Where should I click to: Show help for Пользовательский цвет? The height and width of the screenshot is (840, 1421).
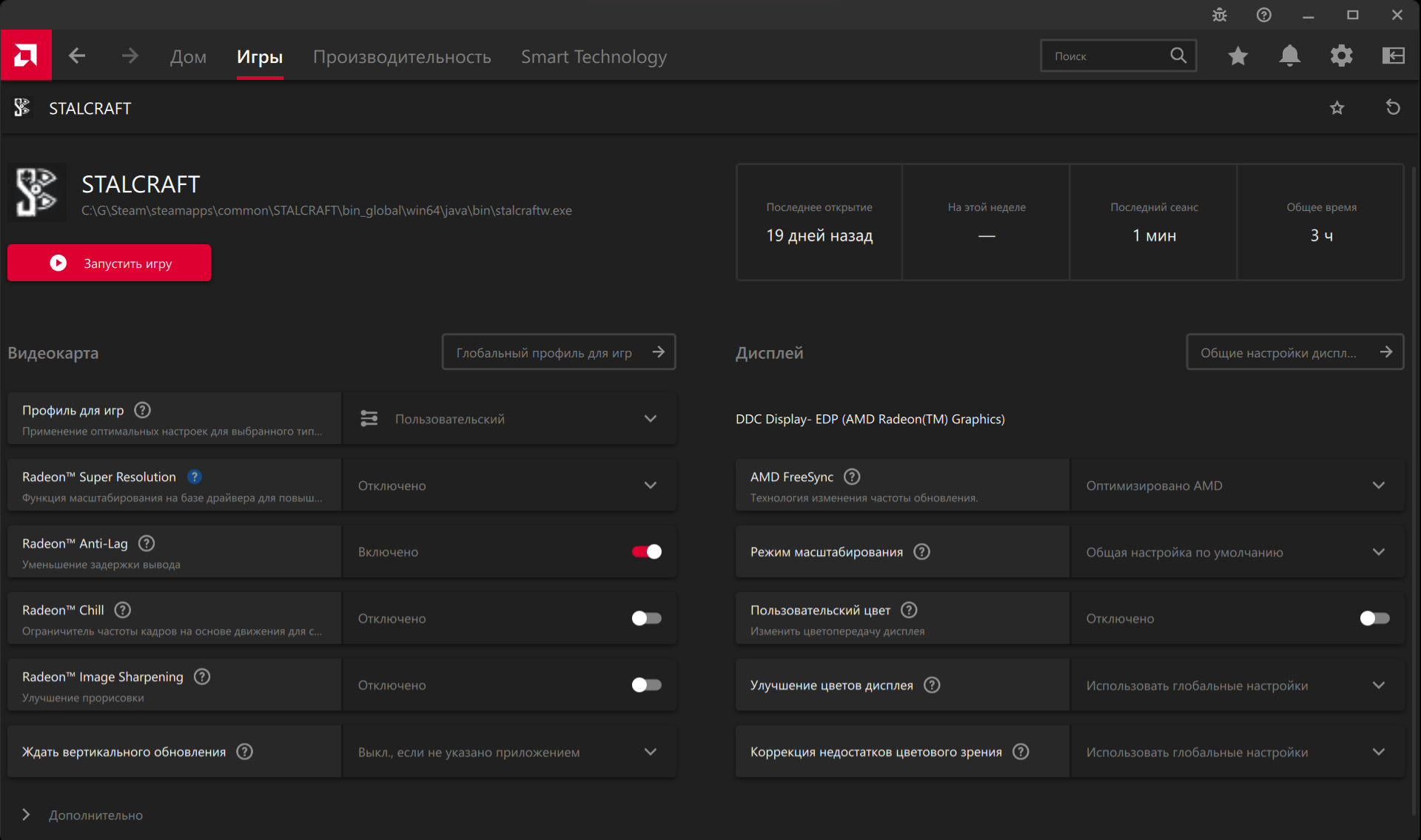coord(910,610)
